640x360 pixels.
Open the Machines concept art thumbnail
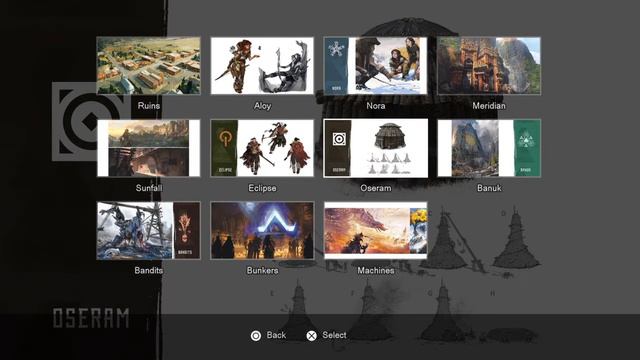(376, 231)
